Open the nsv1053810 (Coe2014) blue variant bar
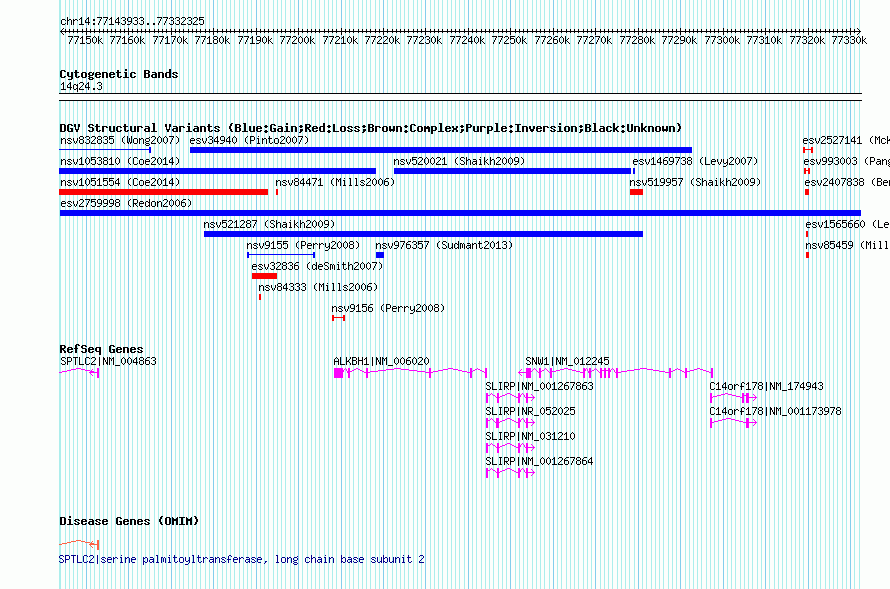Image resolution: width=890 pixels, height=589 pixels. pyautogui.click(x=217, y=171)
